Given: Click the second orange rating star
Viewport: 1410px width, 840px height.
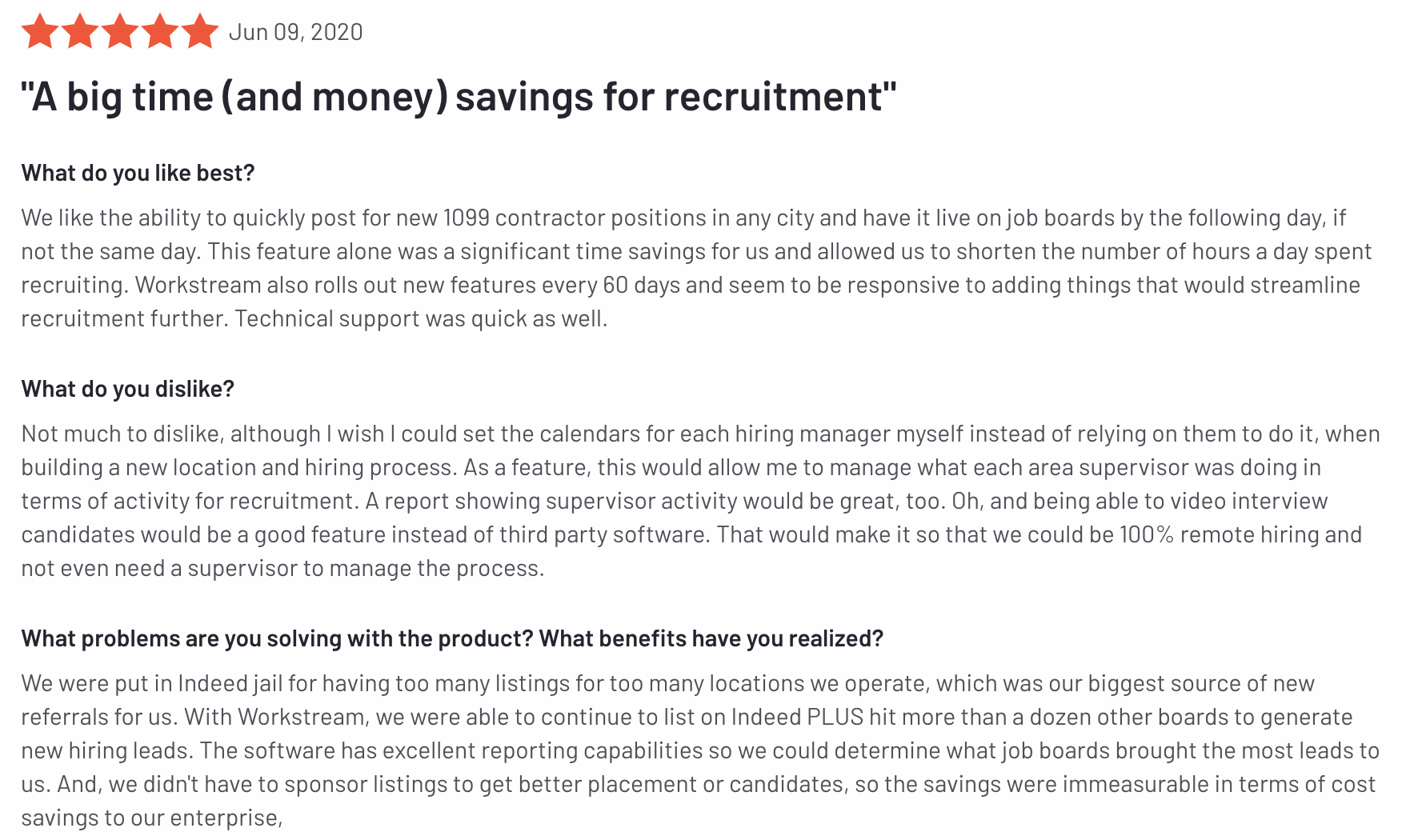Looking at the screenshot, I should (80, 32).
